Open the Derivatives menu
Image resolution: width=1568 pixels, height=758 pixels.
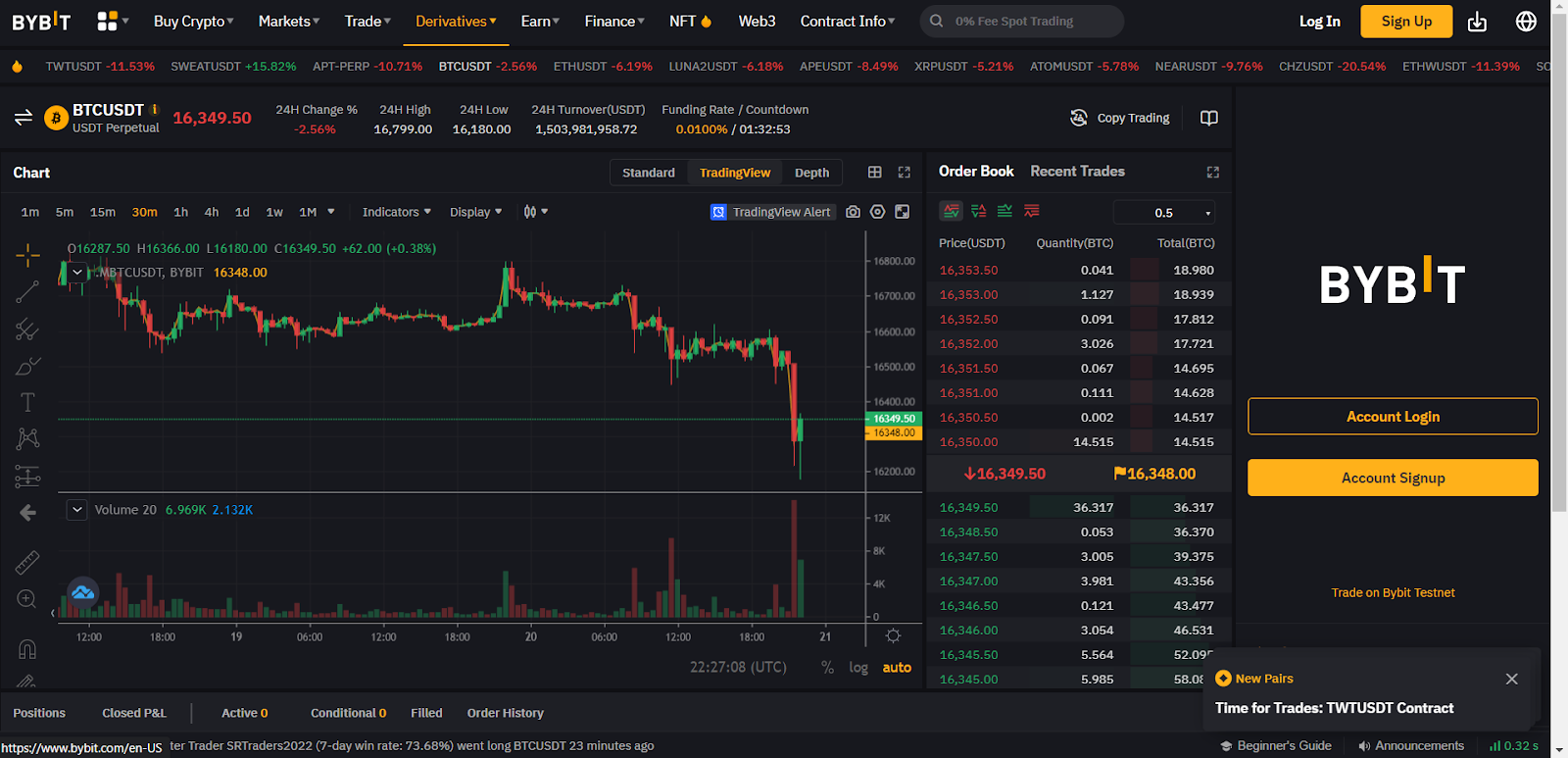point(456,22)
